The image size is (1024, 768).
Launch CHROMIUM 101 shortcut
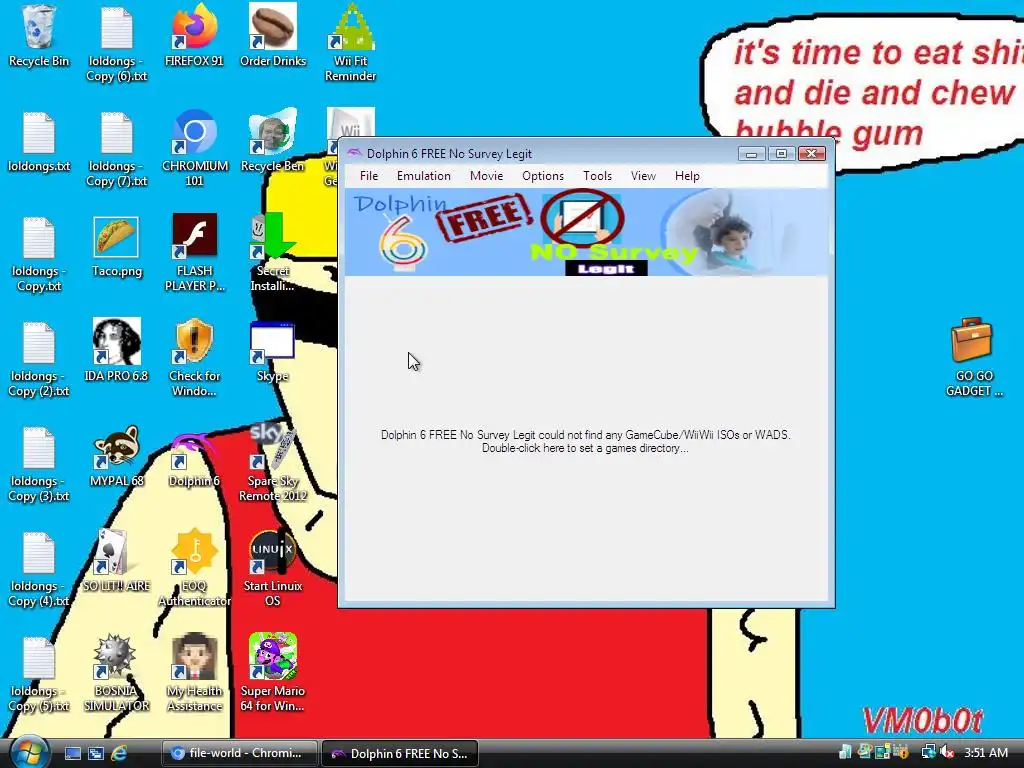coord(195,149)
